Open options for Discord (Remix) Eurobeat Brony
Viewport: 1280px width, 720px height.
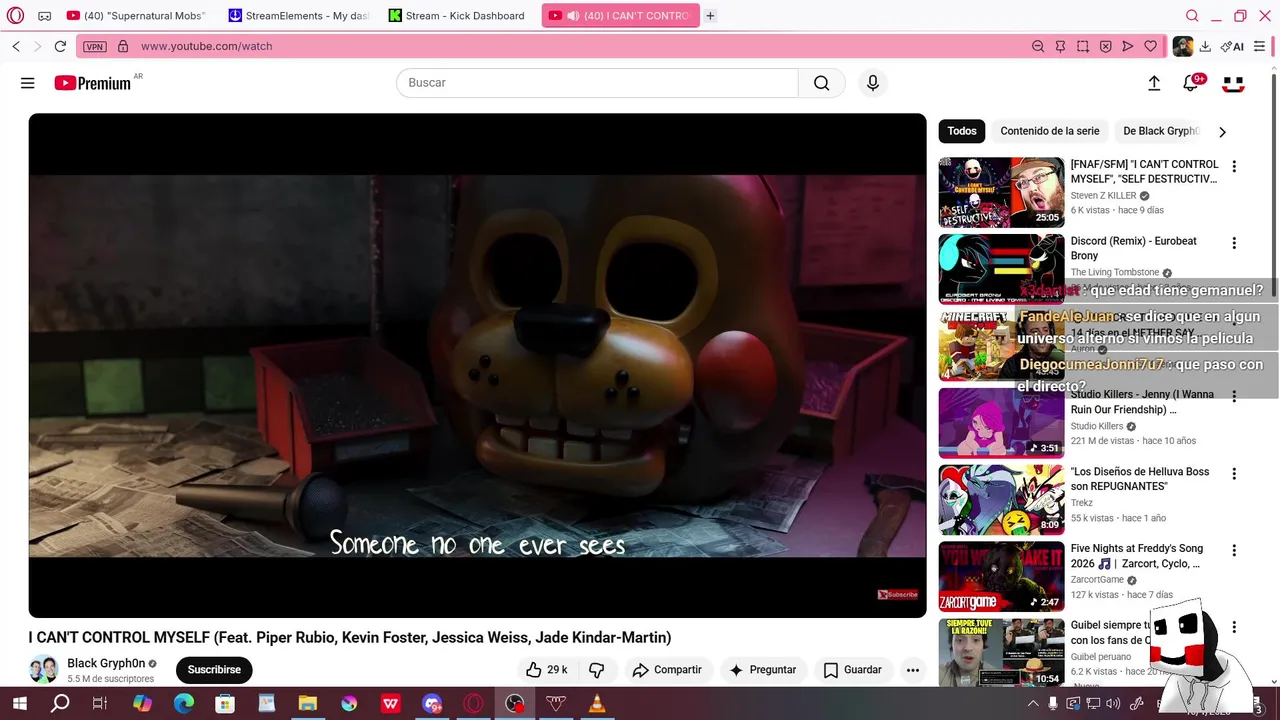coord(1234,243)
